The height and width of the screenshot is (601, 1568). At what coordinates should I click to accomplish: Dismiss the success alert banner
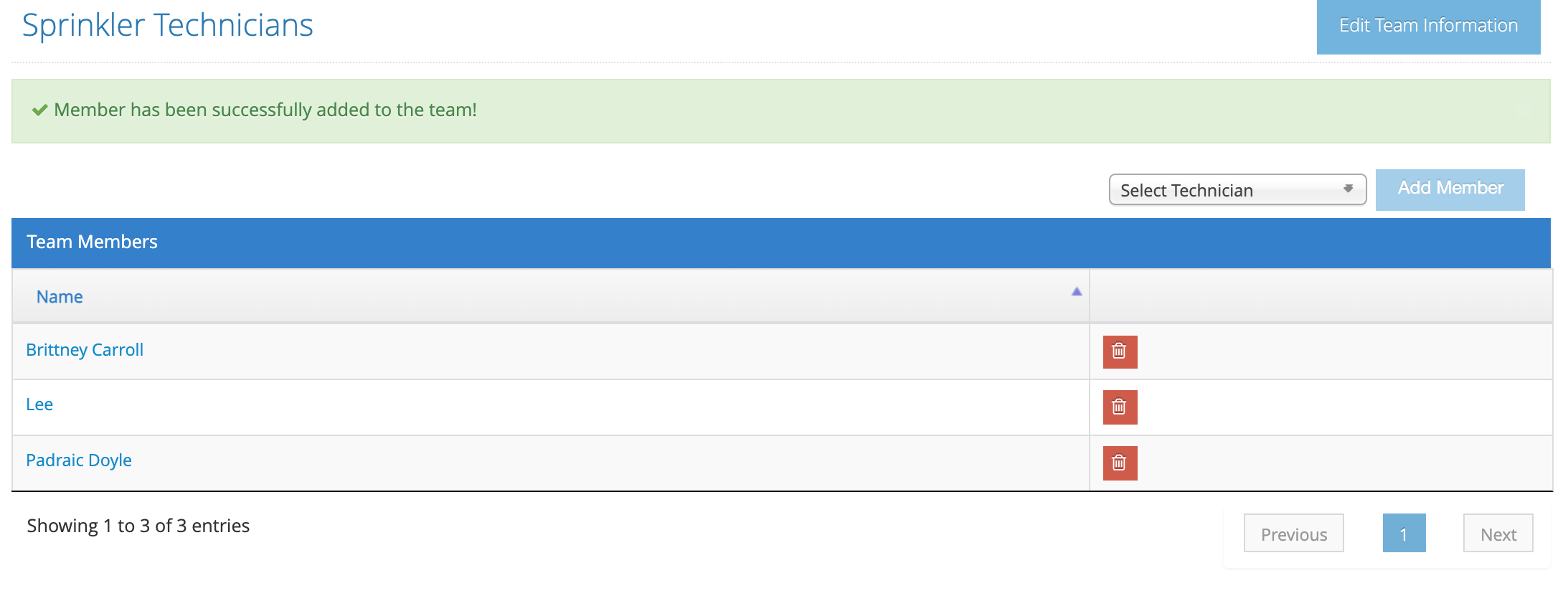tap(1524, 110)
